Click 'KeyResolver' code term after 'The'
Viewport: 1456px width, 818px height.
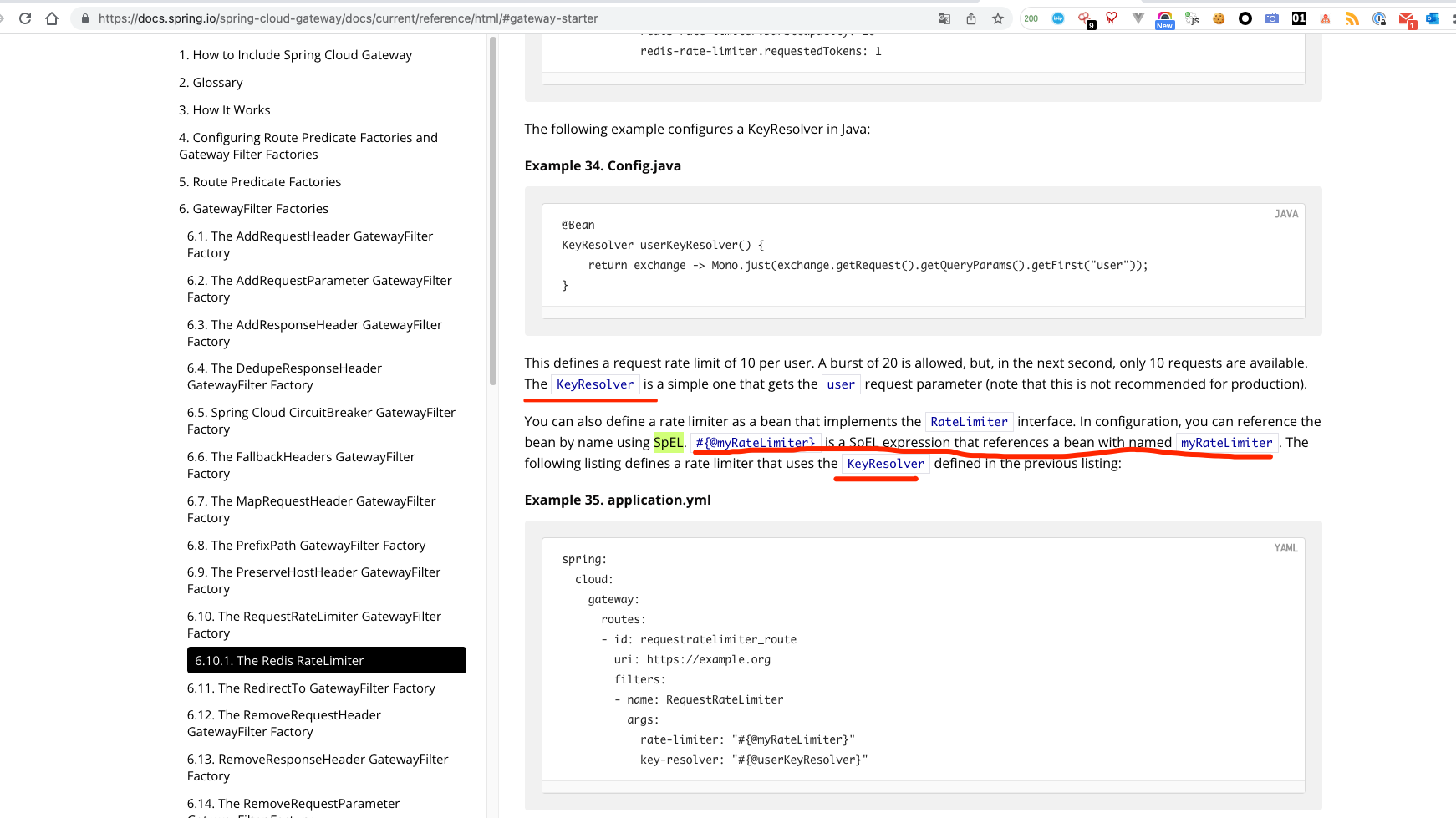click(595, 384)
